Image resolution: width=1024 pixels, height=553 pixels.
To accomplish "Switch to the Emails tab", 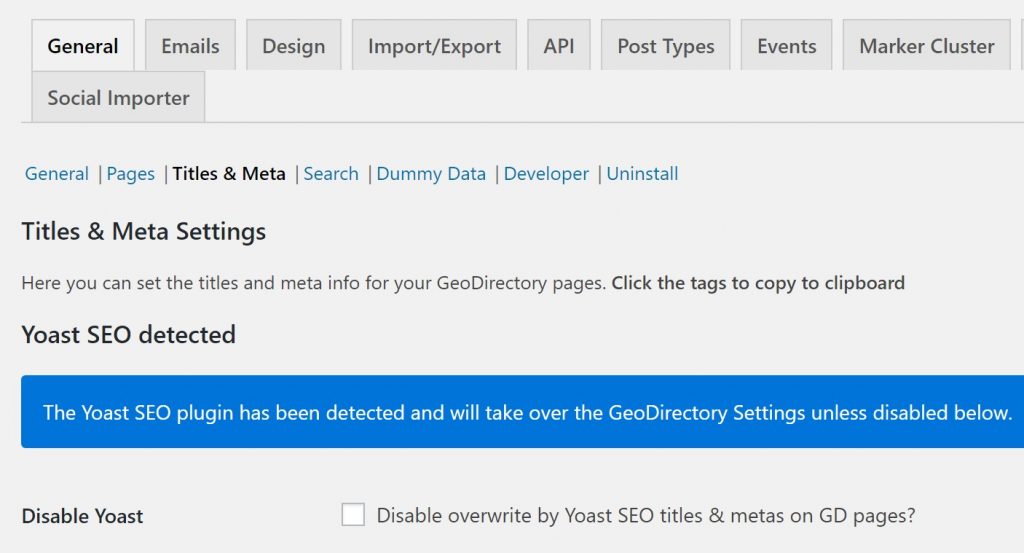I will [190, 46].
